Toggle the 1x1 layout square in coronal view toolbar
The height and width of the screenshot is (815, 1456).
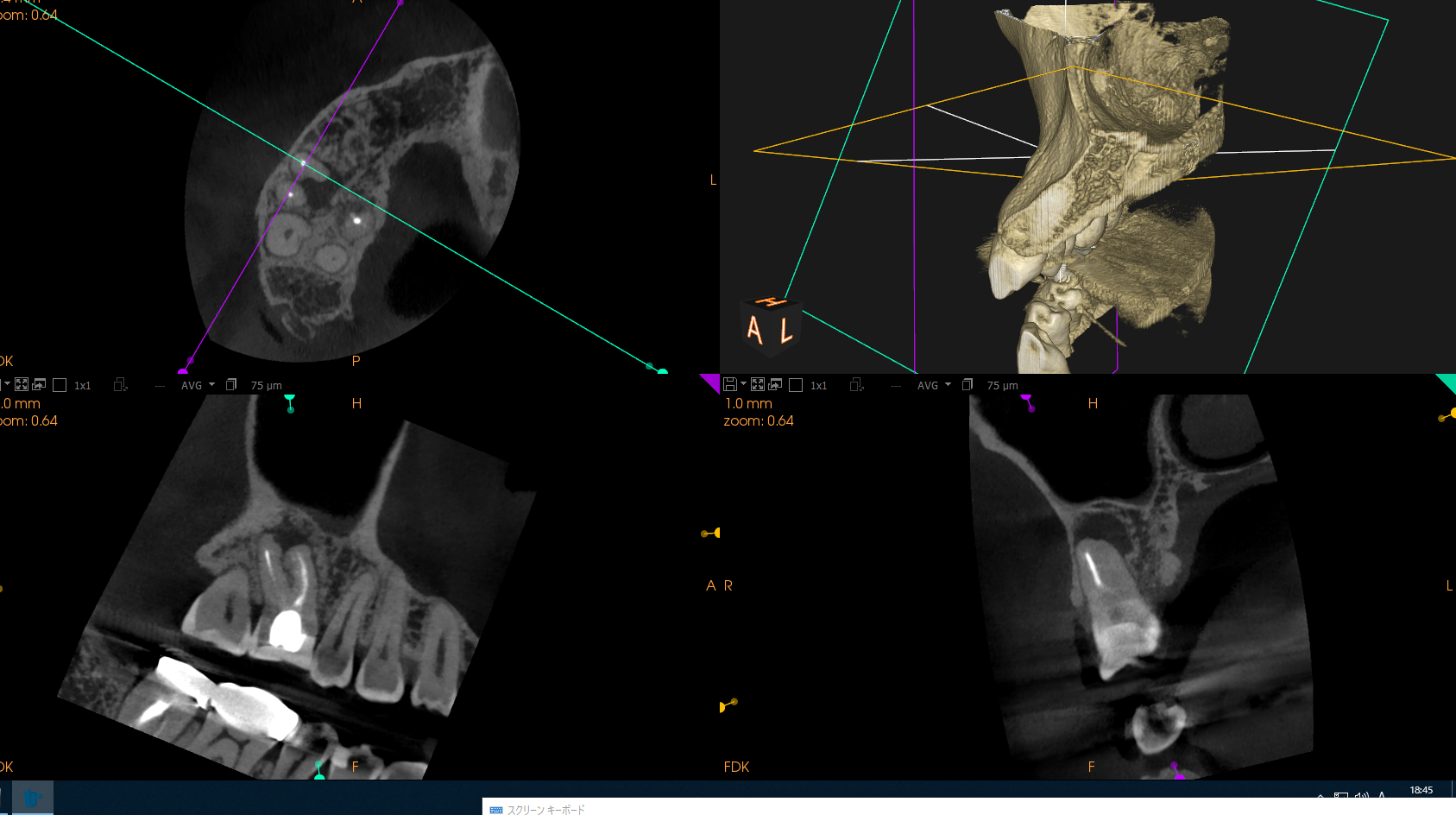[796, 385]
